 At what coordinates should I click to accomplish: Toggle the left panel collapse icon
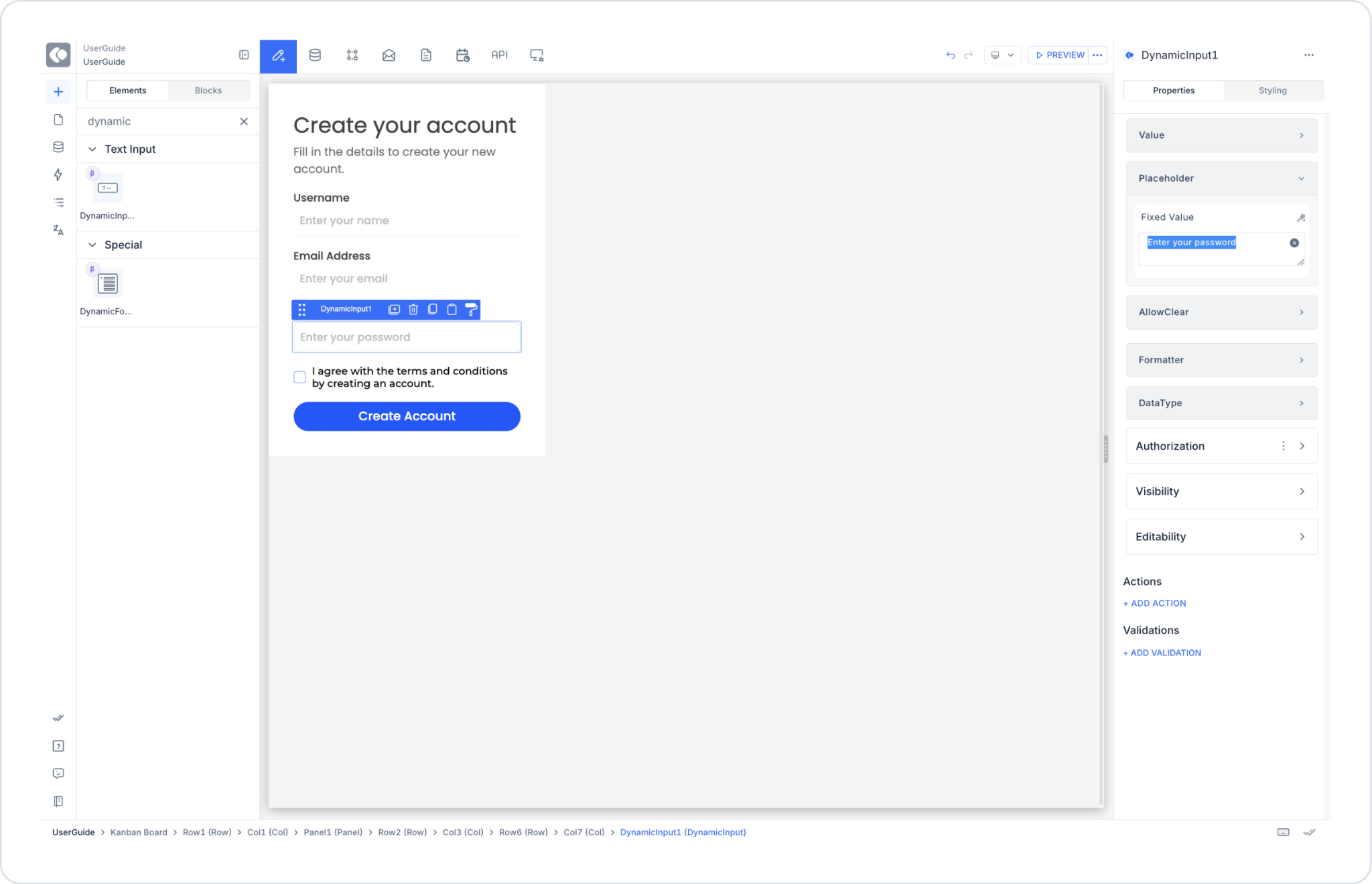(244, 55)
